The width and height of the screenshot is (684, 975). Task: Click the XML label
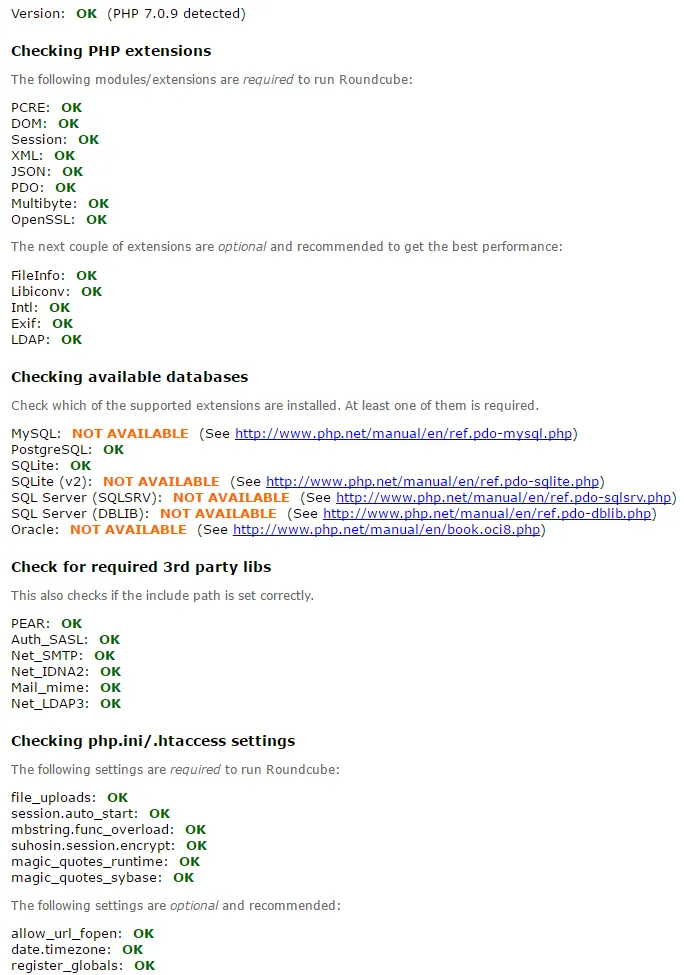[x=27, y=156]
